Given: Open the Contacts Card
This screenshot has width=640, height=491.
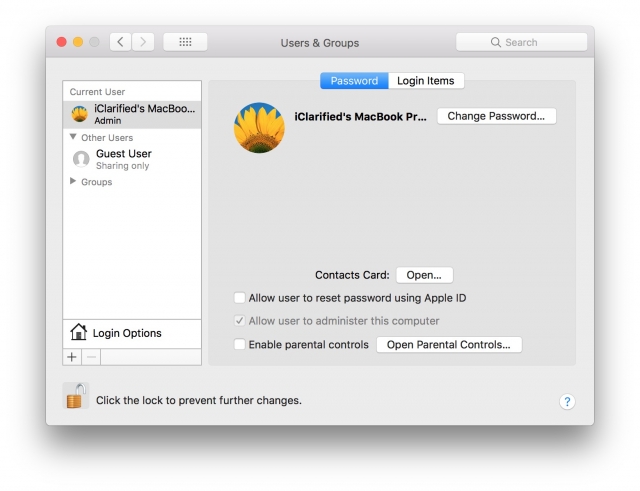Looking at the screenshot, I should pos(424,275).
